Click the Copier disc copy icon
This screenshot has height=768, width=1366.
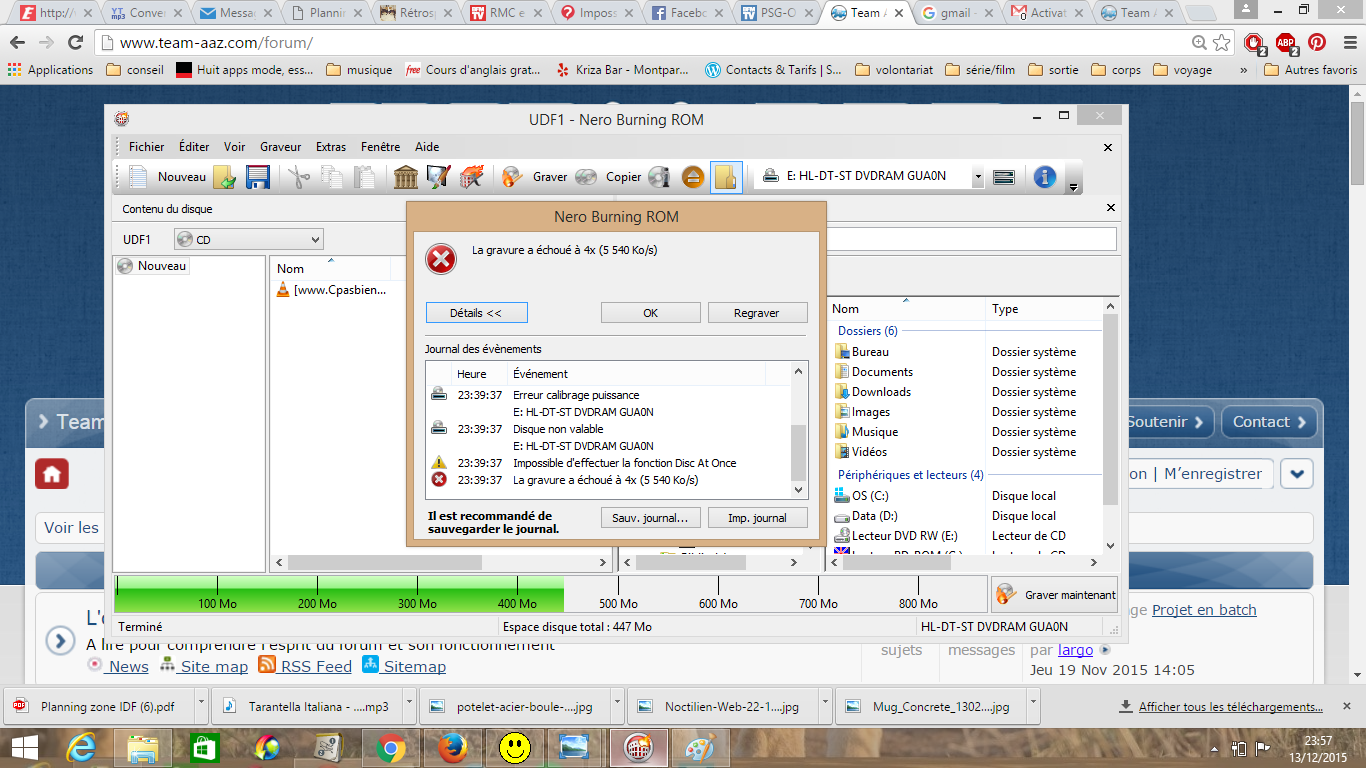[609, 177]
